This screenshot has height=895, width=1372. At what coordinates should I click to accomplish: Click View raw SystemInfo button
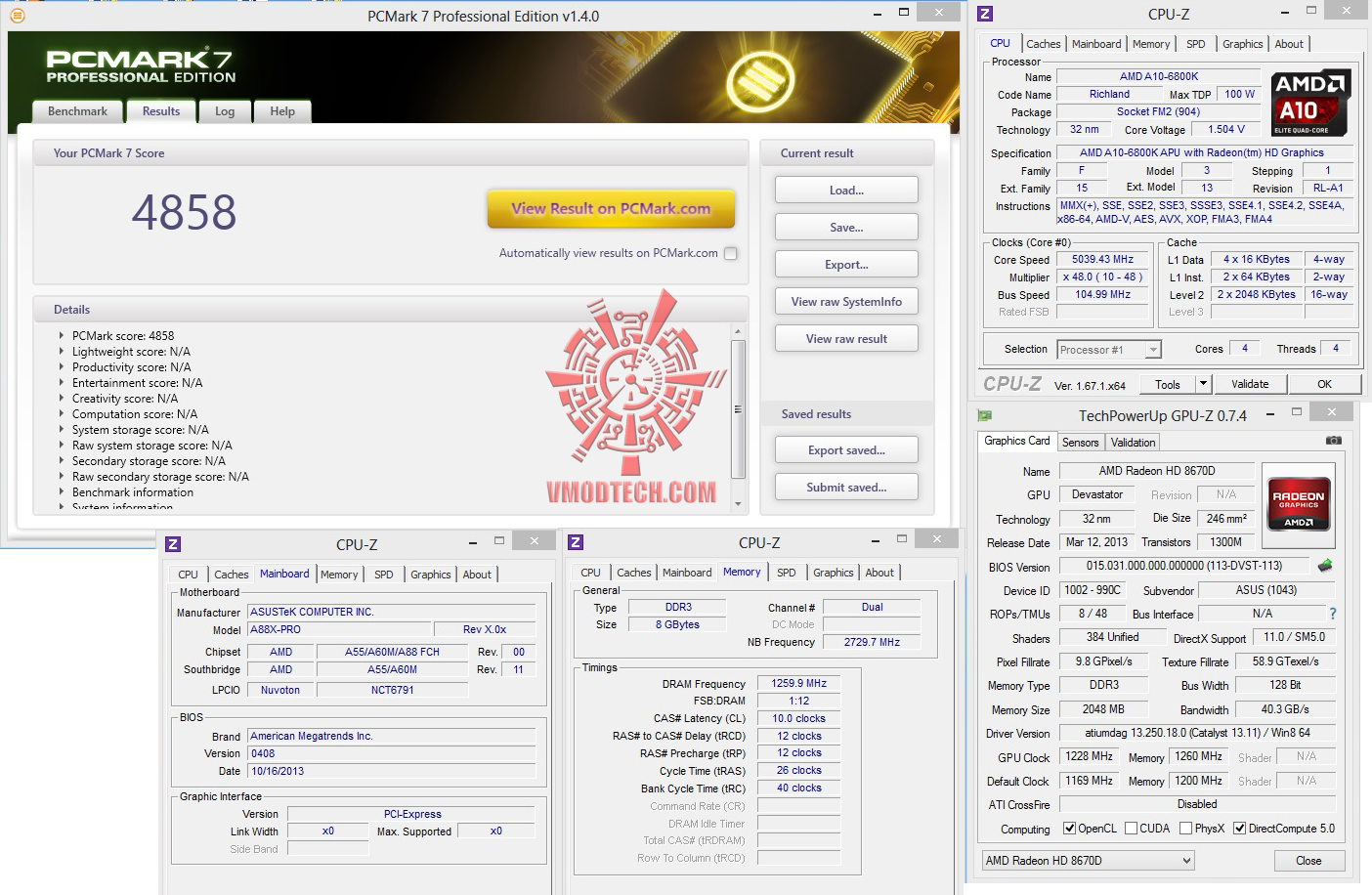pos(846,301)
